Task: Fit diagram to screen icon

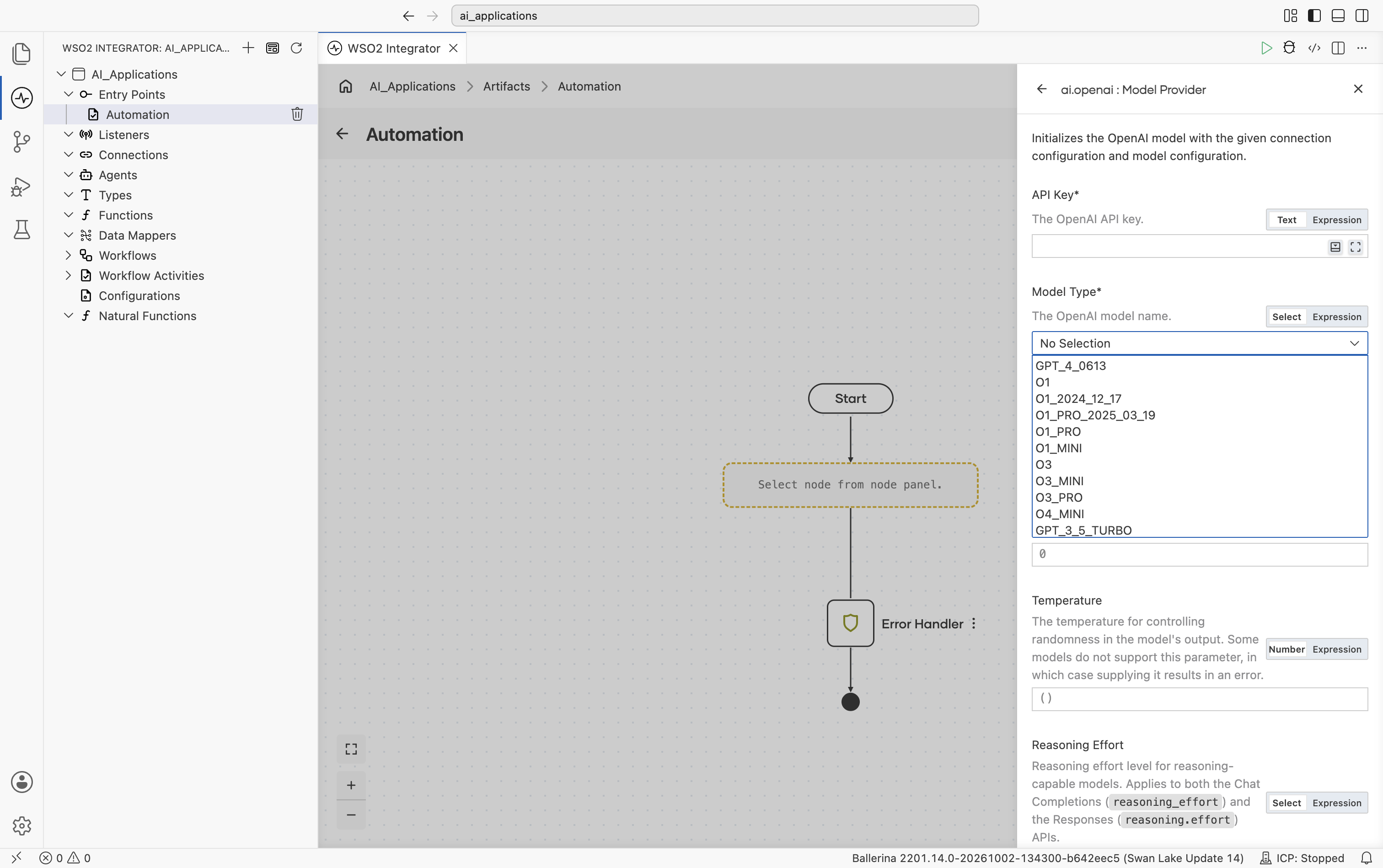Action: [351, 749]
